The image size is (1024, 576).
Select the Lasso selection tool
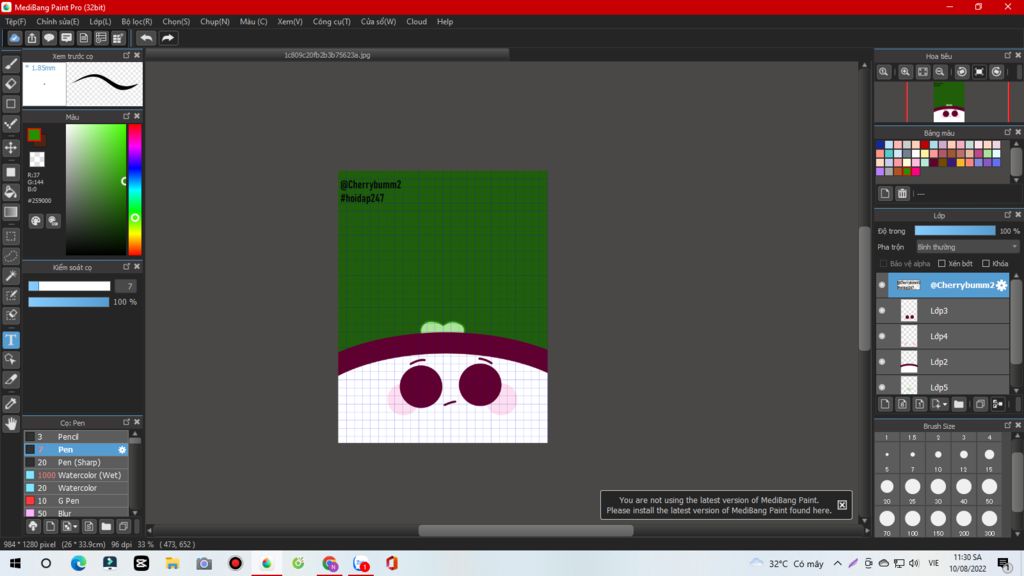click(11, 256)
